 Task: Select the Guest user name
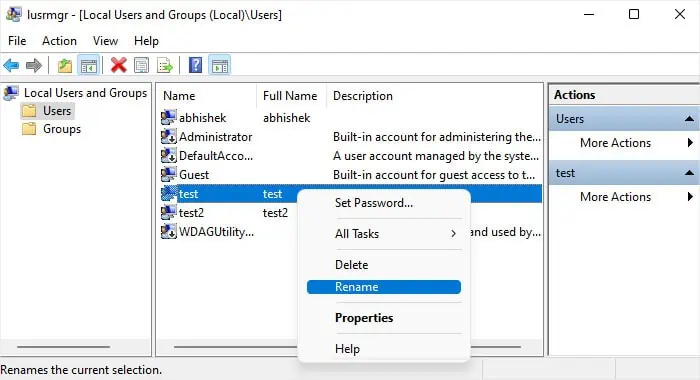click(194, 175)
